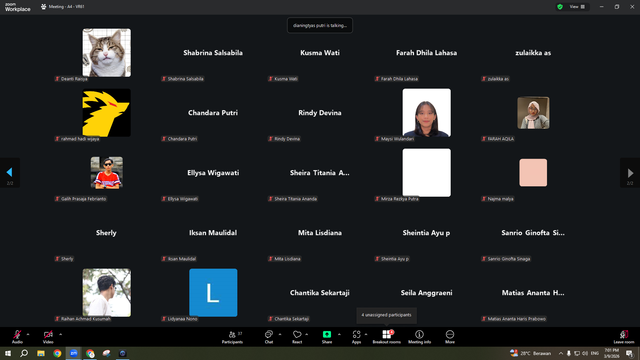640x360 pixels.
Task: Select the cat avatar of Deanti Ranya
Action: [x=107, y=53]
